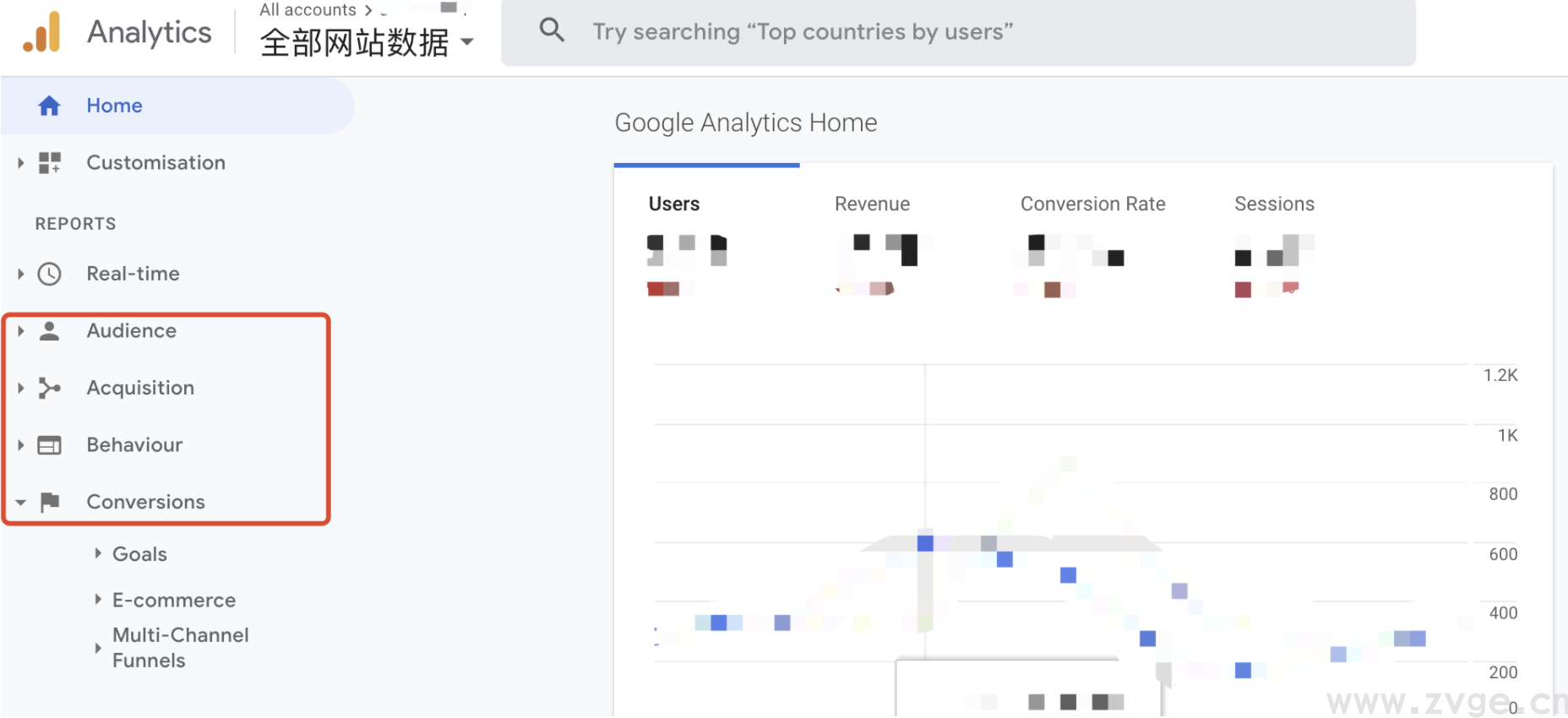Click the All accounts breadcrumb link
The height and width of the screenshot is (718, 1568).
(x=308, y=10)
